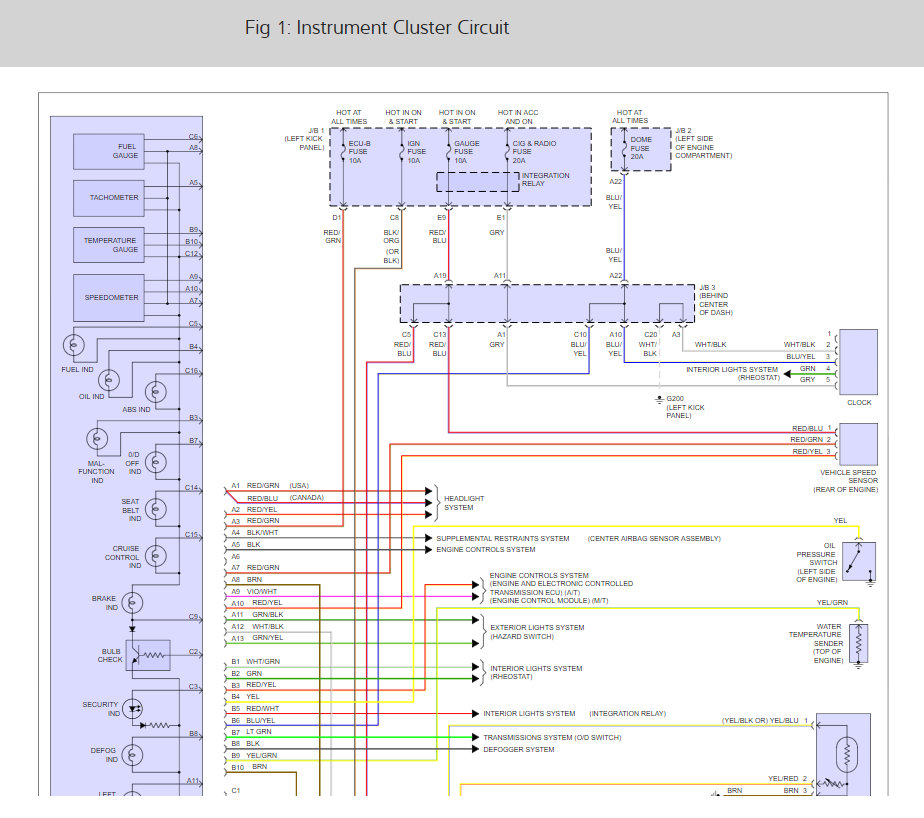Image resolution: width=924 pixels, height=818 pixels.
Task: Click the Brake Ind lamp symbol
Action: click(x=131, y=604)
